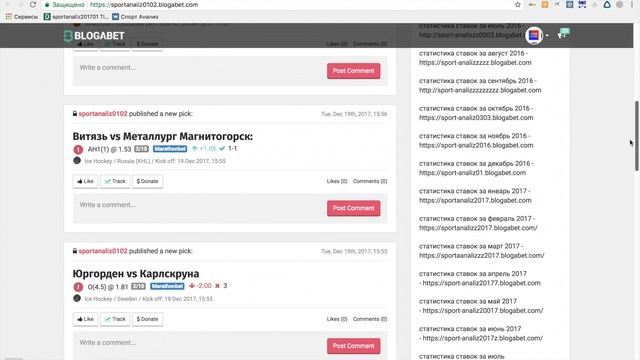Viewport: 640px width, 360px height.
Task: Open the Спорт Анализ bookmark
Action: (135, 17)
